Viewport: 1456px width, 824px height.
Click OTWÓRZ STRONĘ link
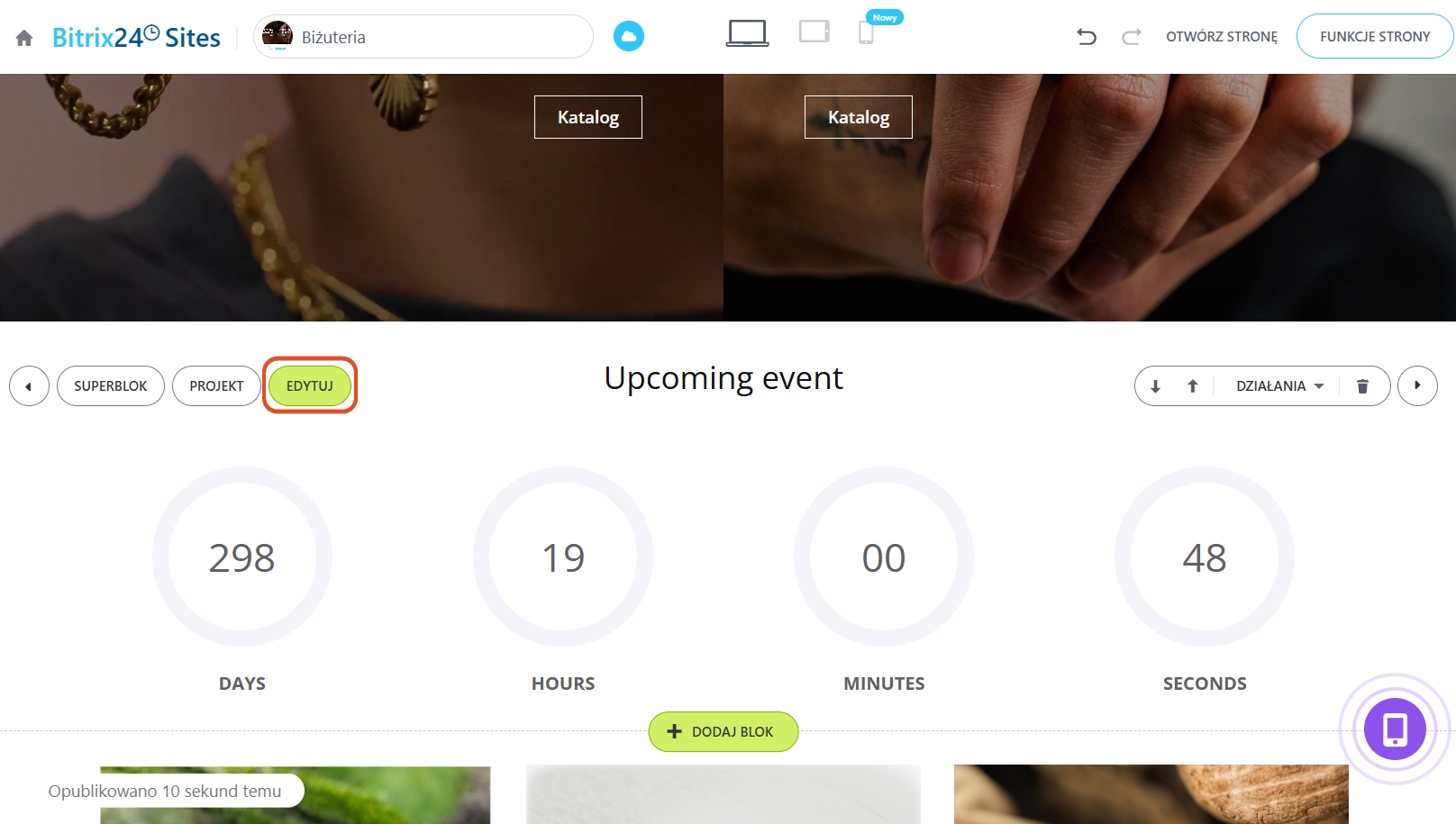[x=1222, y=37]
